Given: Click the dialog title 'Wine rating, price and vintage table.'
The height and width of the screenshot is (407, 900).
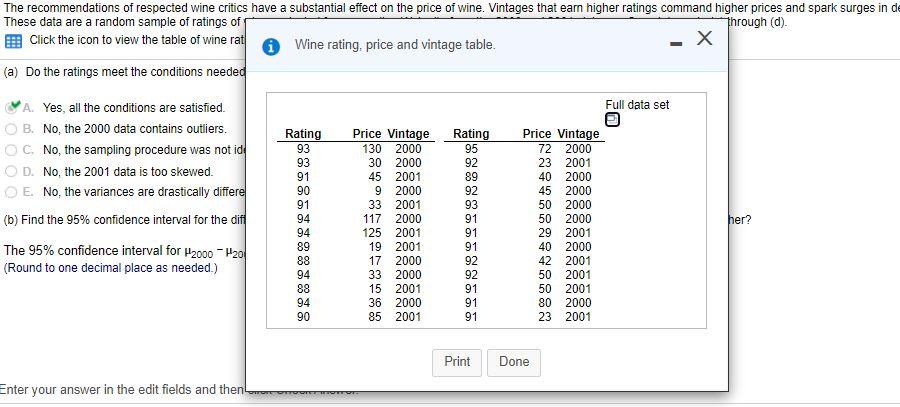Looking at the screenshot, I should [x=395, y=45].
